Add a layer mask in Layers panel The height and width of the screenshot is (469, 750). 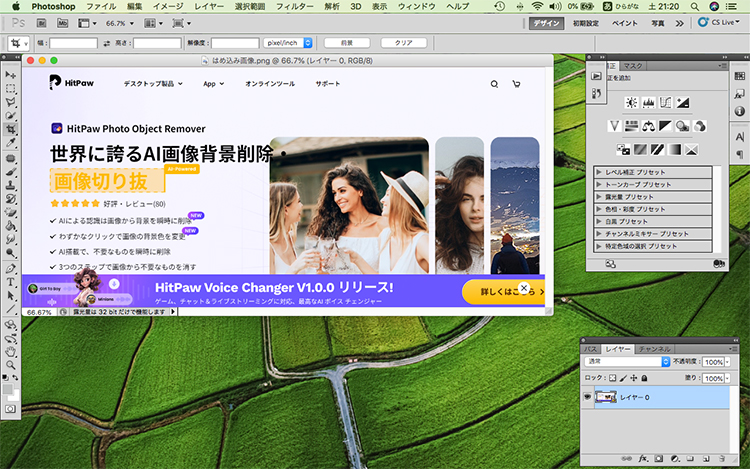659,458
